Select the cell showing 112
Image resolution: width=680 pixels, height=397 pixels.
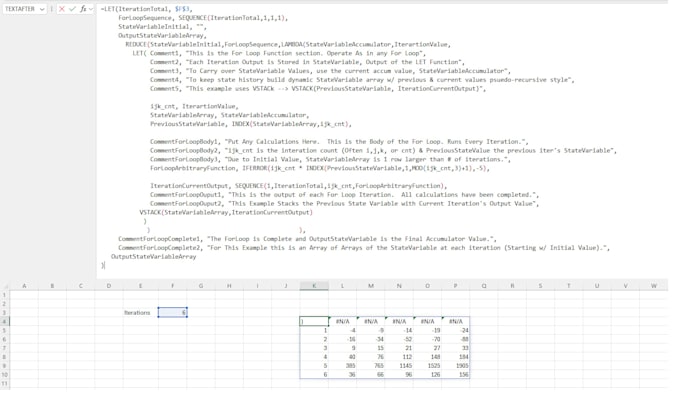[x=399, y=357]
